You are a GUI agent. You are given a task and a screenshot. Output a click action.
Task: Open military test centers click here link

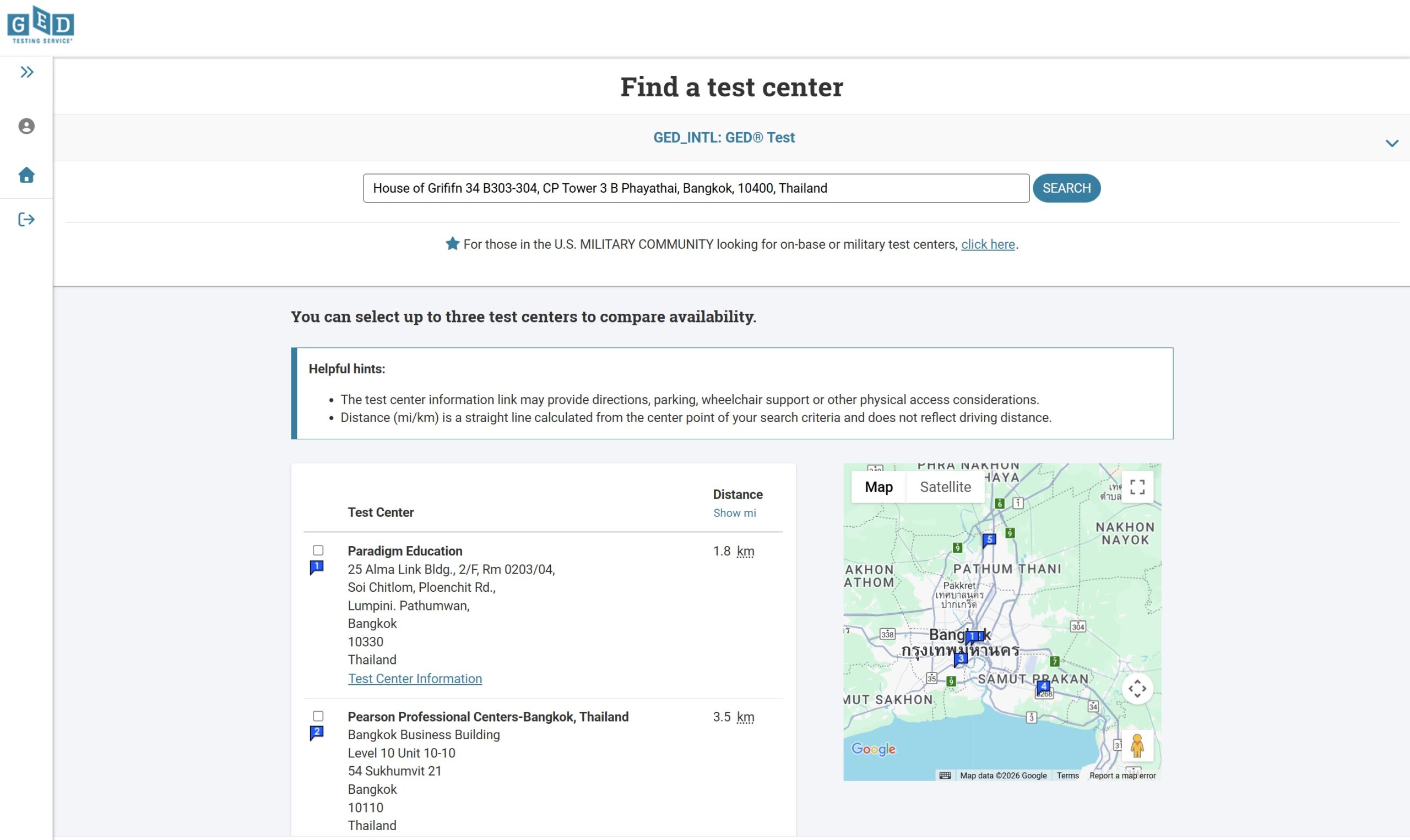point(988,244)
